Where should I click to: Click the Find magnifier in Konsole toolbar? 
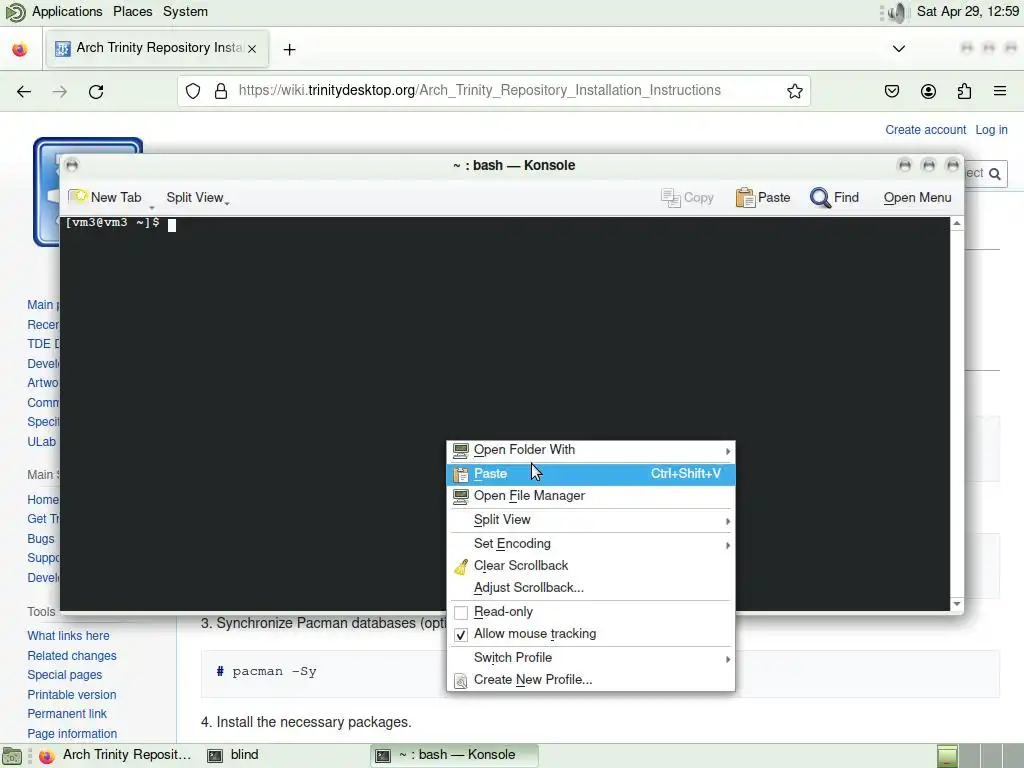tap(820, 197)
